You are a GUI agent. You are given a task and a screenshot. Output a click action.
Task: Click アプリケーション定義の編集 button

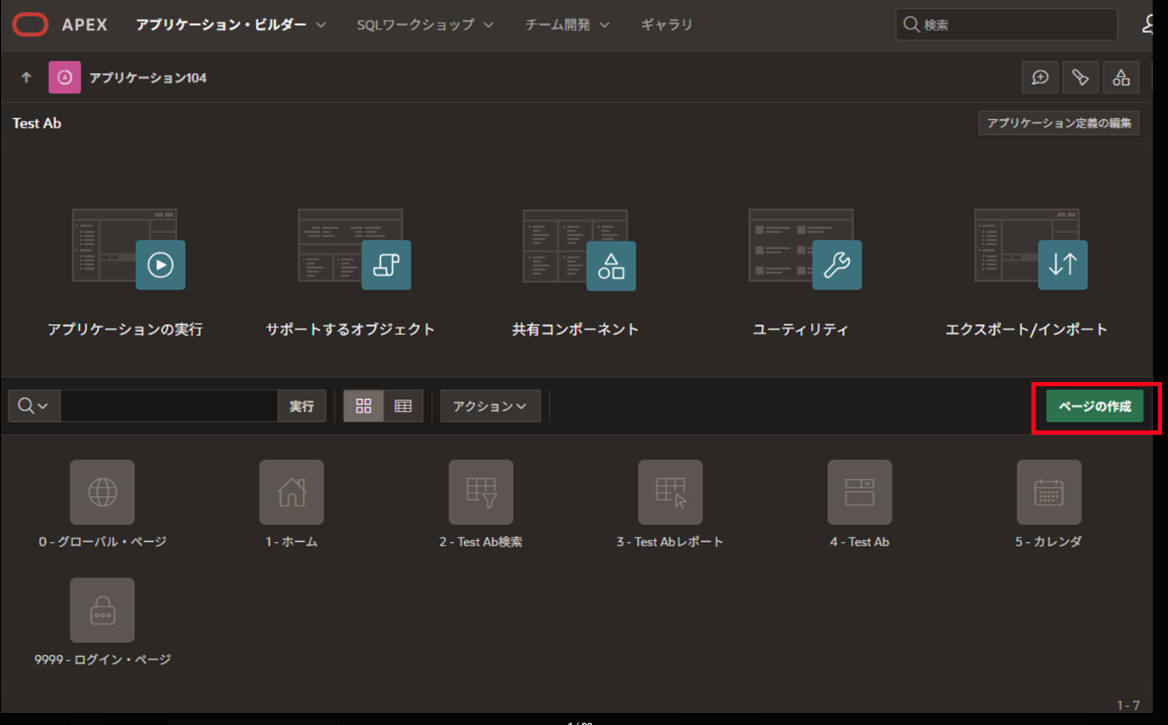coord(1058,123)
